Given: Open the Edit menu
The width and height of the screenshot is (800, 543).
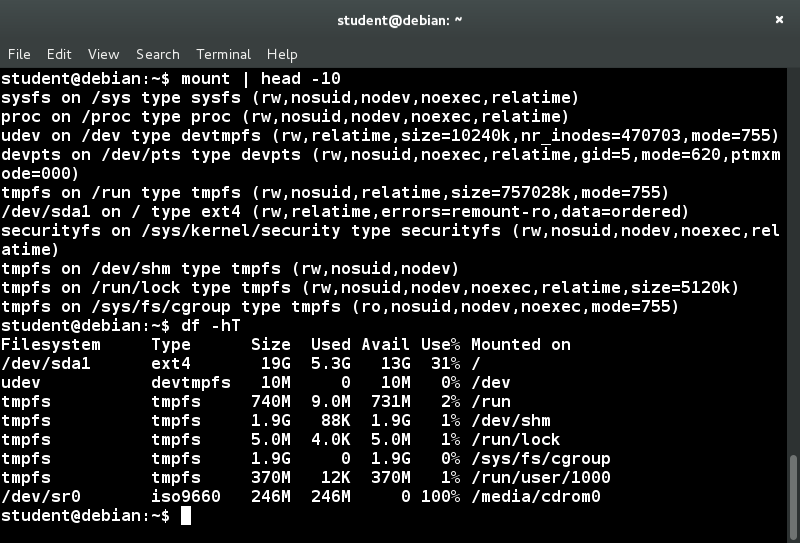Looking at the screenshot, I should [x=59, y=54].
